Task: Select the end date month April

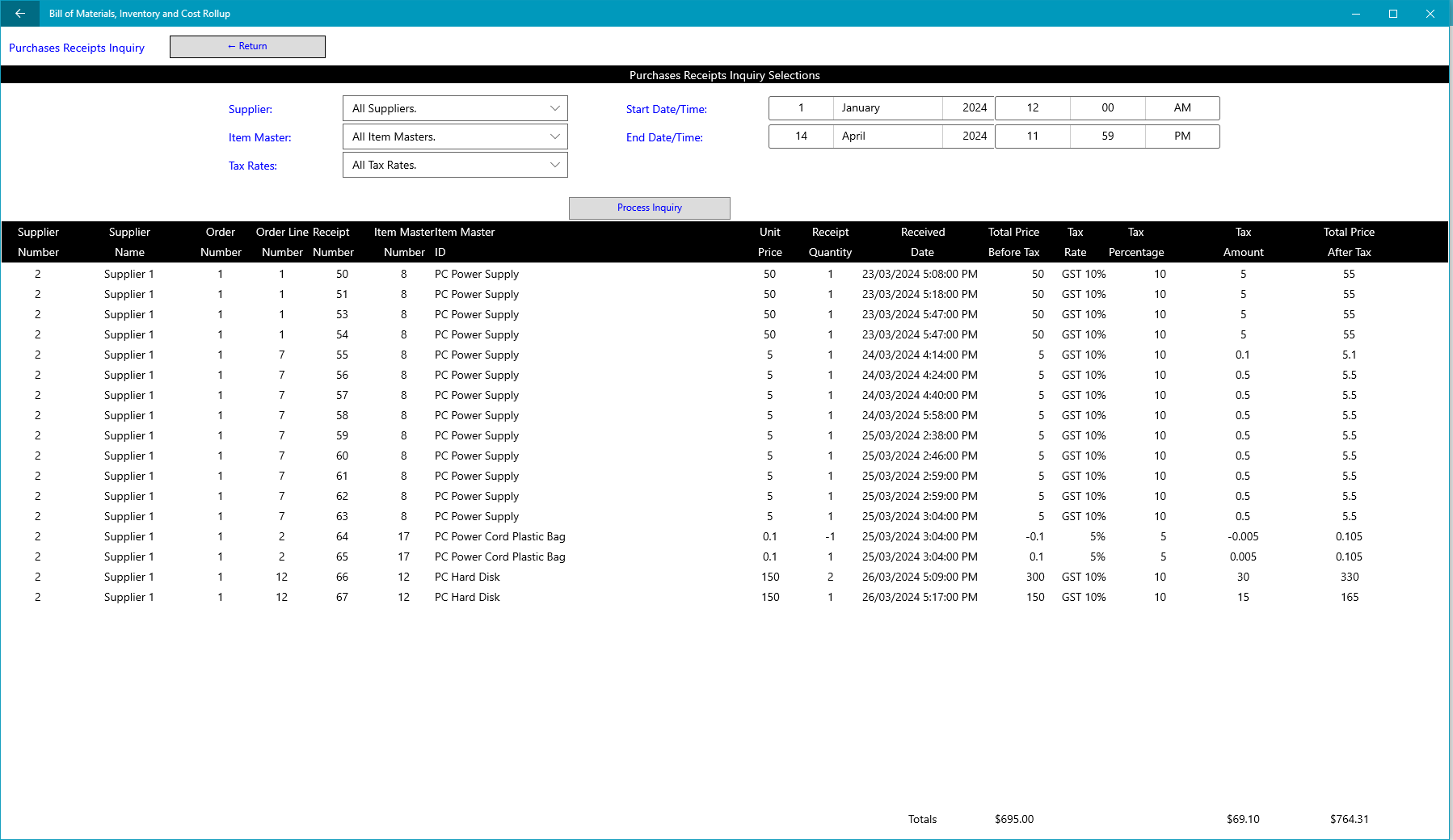Action: pos(887,136)
